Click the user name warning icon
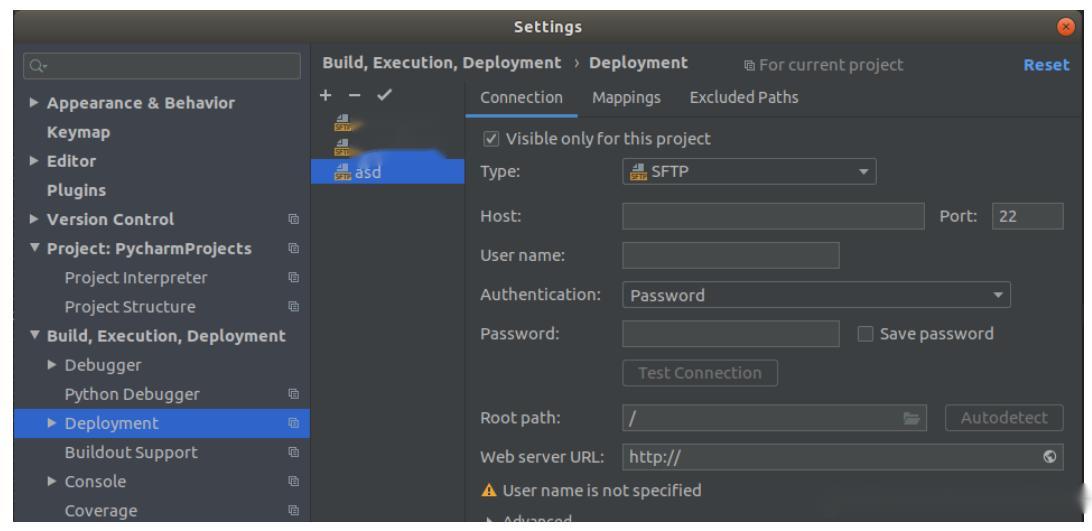Screen dimensions: 1092x531 (x=488, y=491)
